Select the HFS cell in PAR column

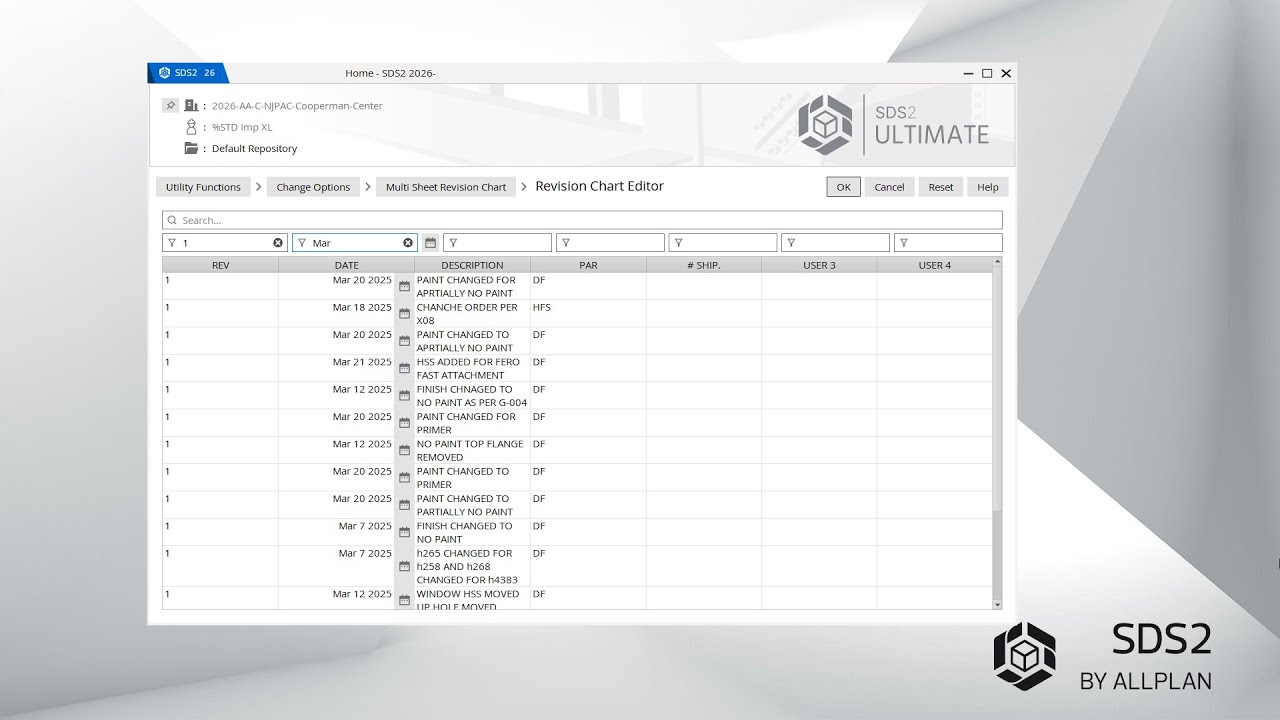(x=588, y=313)
